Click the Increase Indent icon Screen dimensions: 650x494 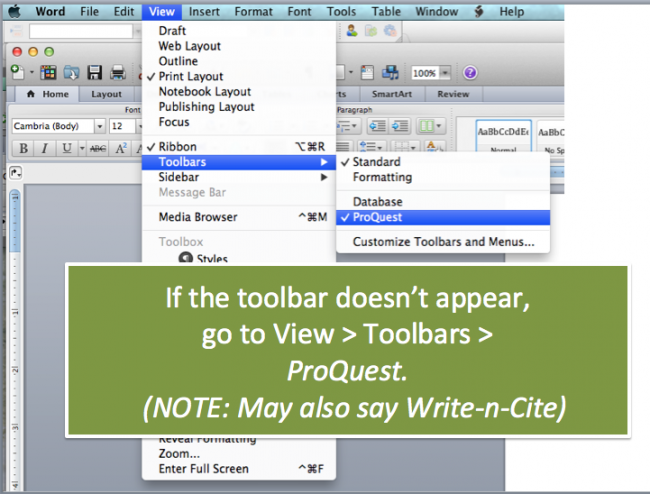[x=400, y=126]
